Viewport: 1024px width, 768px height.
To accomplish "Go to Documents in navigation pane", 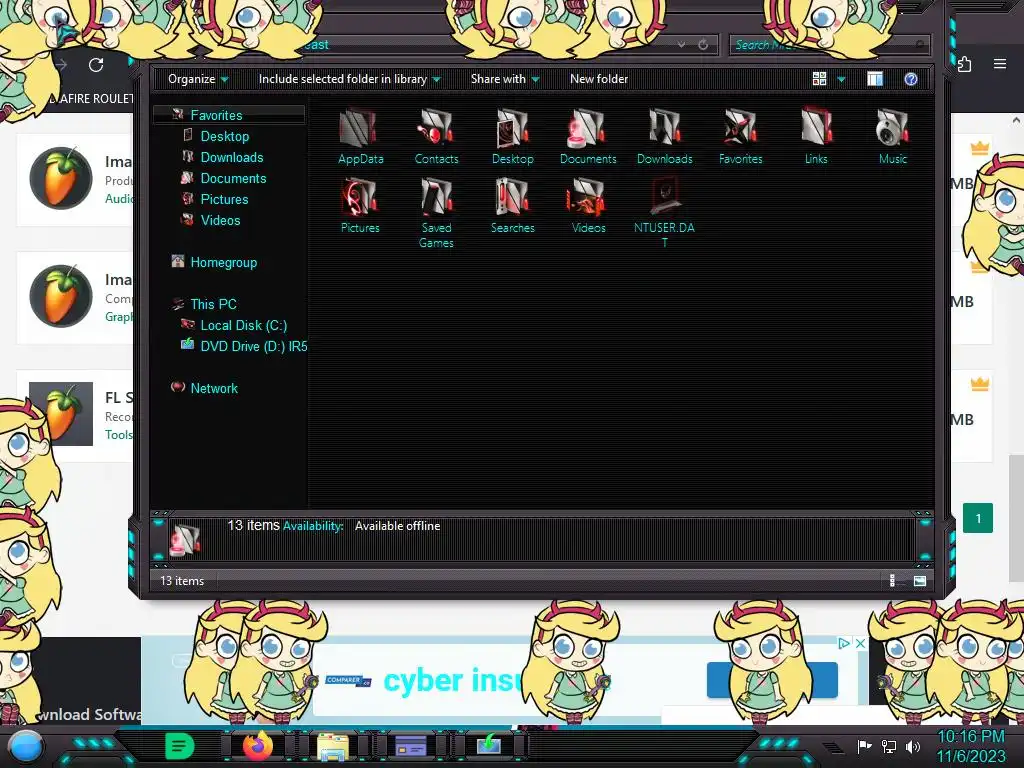I will 232,178.
